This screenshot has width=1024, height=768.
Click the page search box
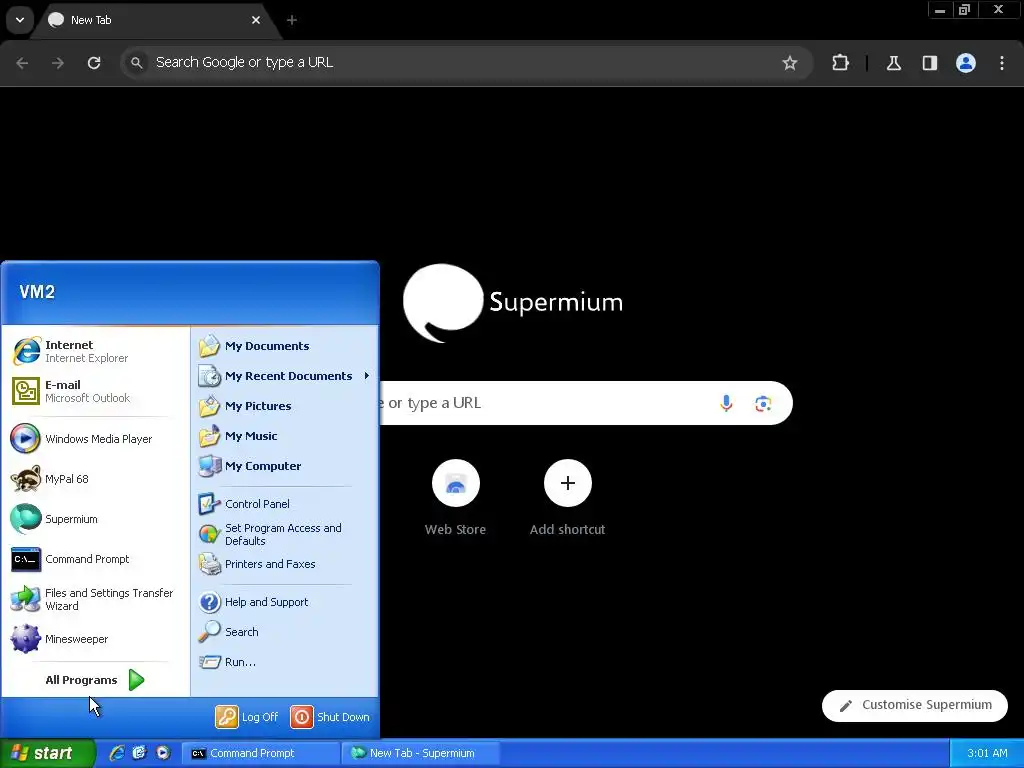[585, 403]
